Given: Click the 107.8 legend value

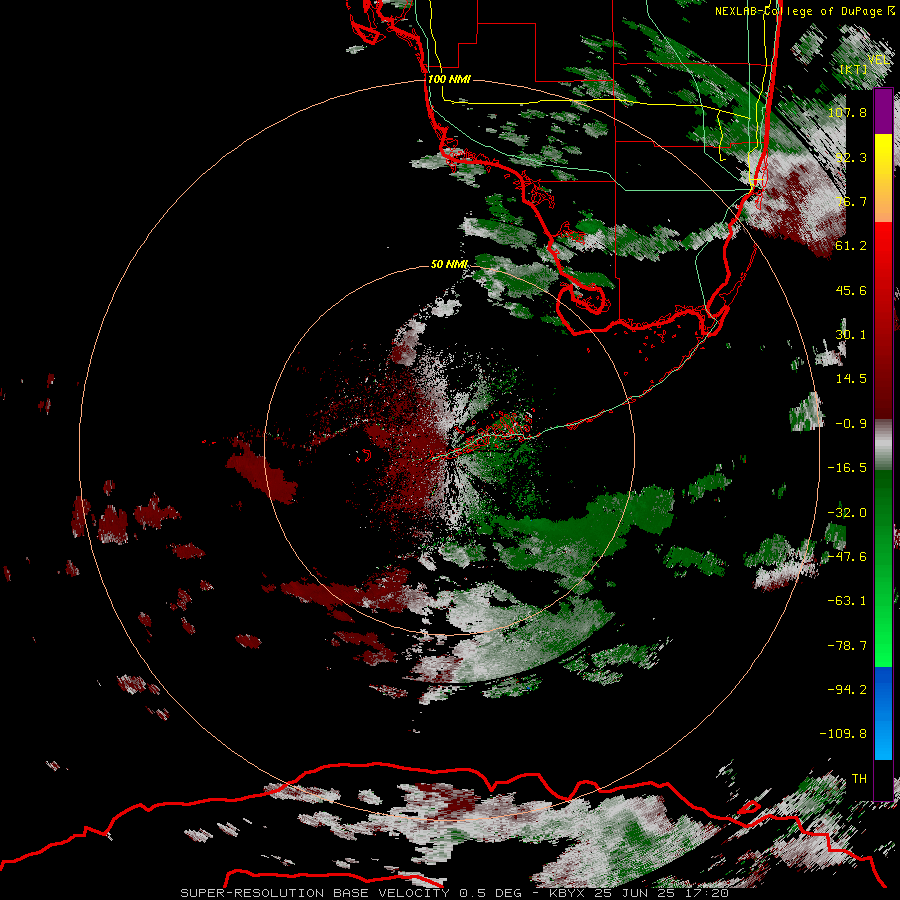Looking at the screenshot, I should 847,112.
